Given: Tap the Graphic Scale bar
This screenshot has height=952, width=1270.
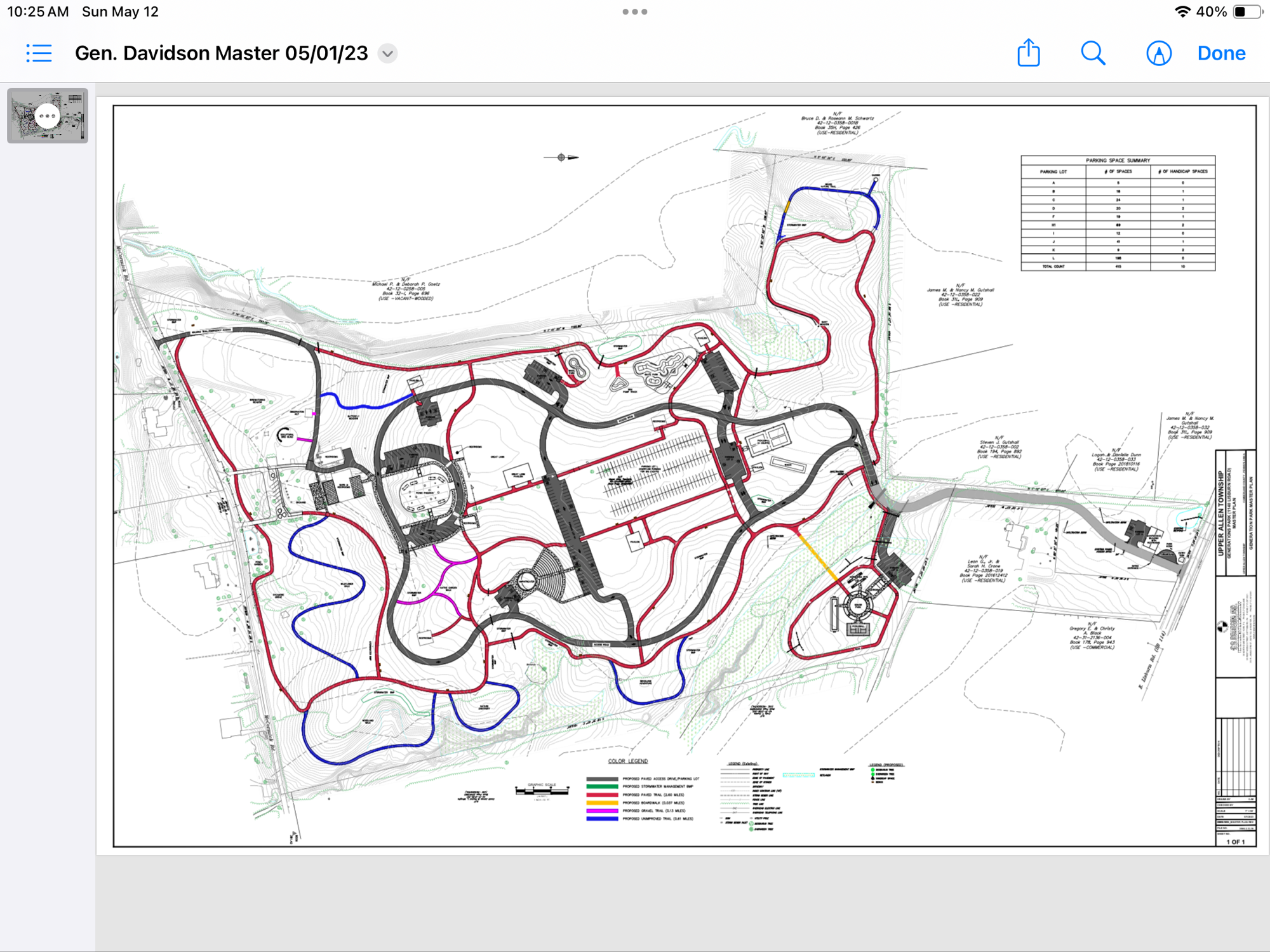Looking at the screenshot, I should pyautogui.click(x=542, y=791).
